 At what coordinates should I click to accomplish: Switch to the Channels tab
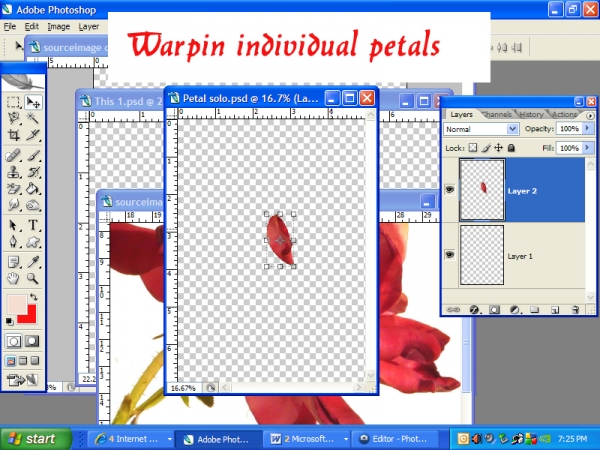(497, 114)
